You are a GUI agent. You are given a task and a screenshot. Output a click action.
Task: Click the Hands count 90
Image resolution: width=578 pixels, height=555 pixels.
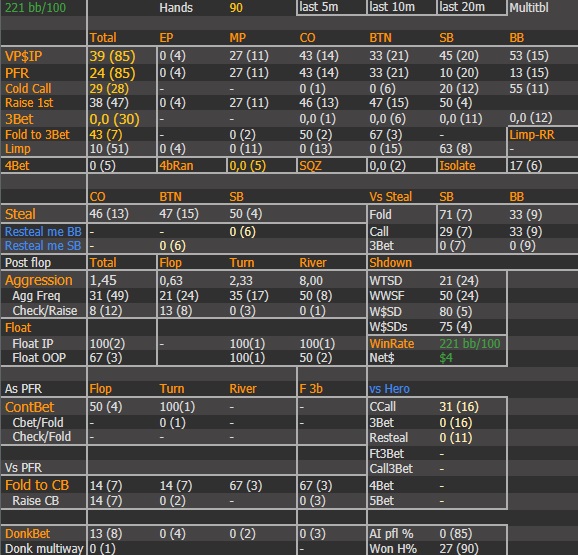(236, 7)
